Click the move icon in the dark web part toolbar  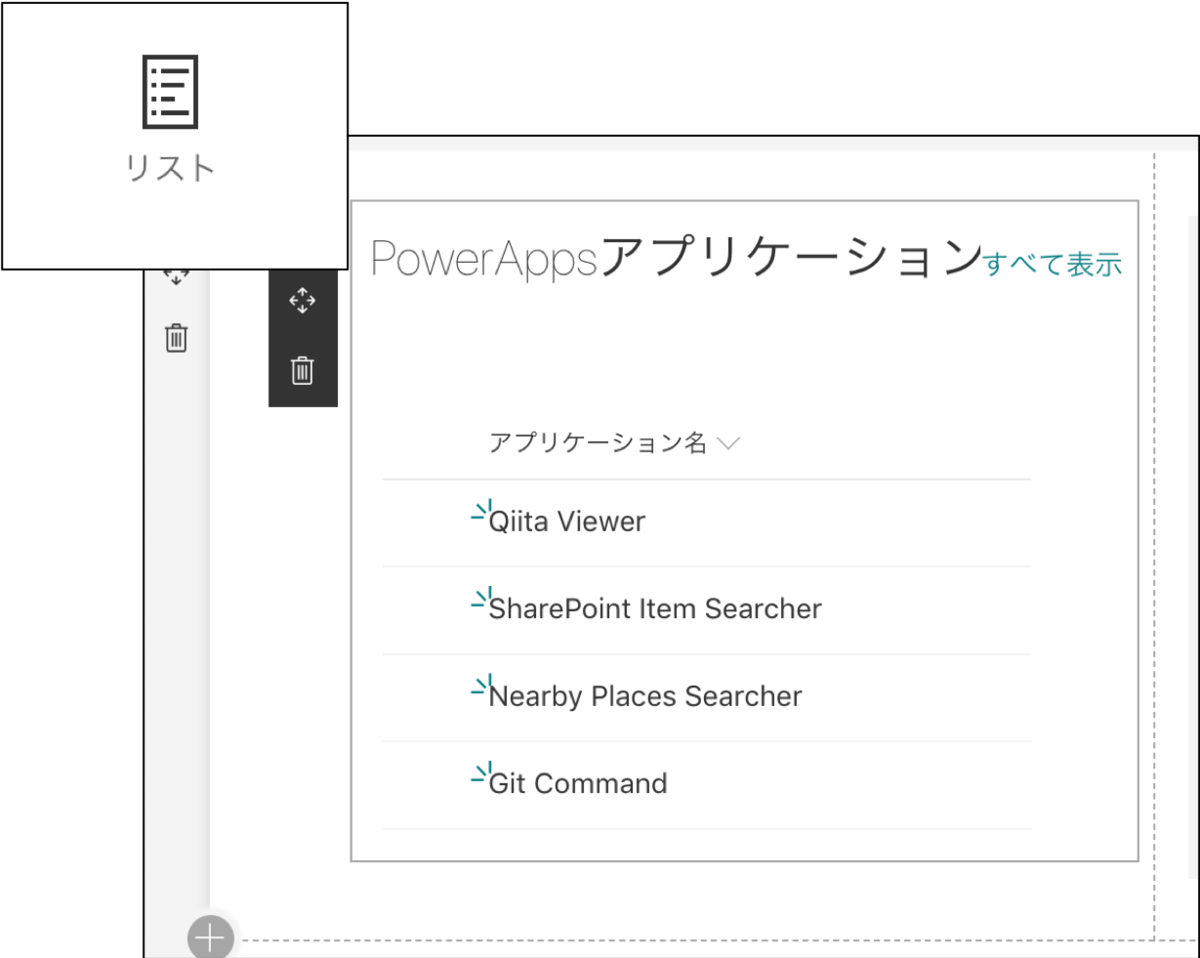302,301
